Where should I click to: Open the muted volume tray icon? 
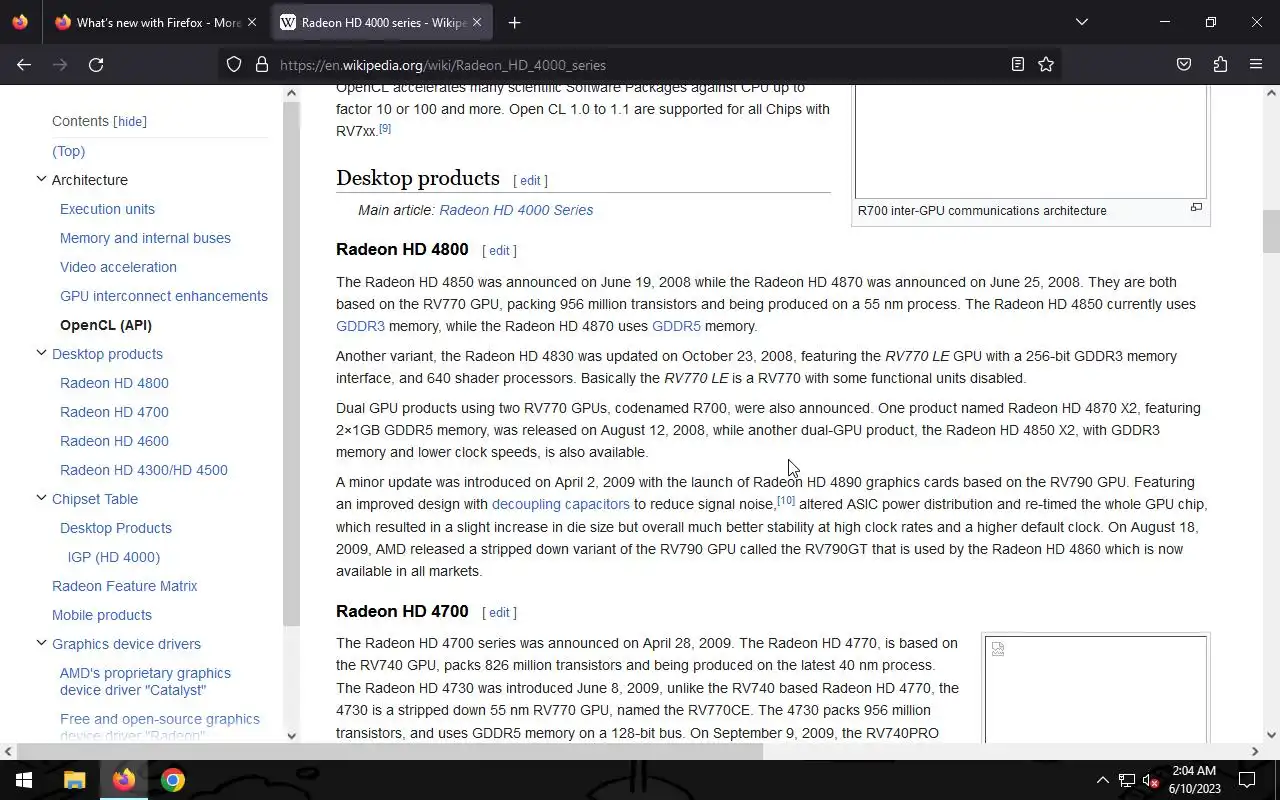pos(1150,780)
